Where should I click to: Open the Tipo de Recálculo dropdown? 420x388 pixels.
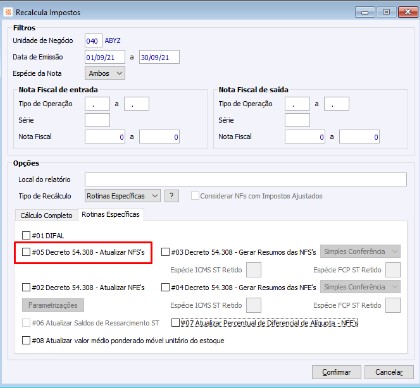[x=123, y=196]
